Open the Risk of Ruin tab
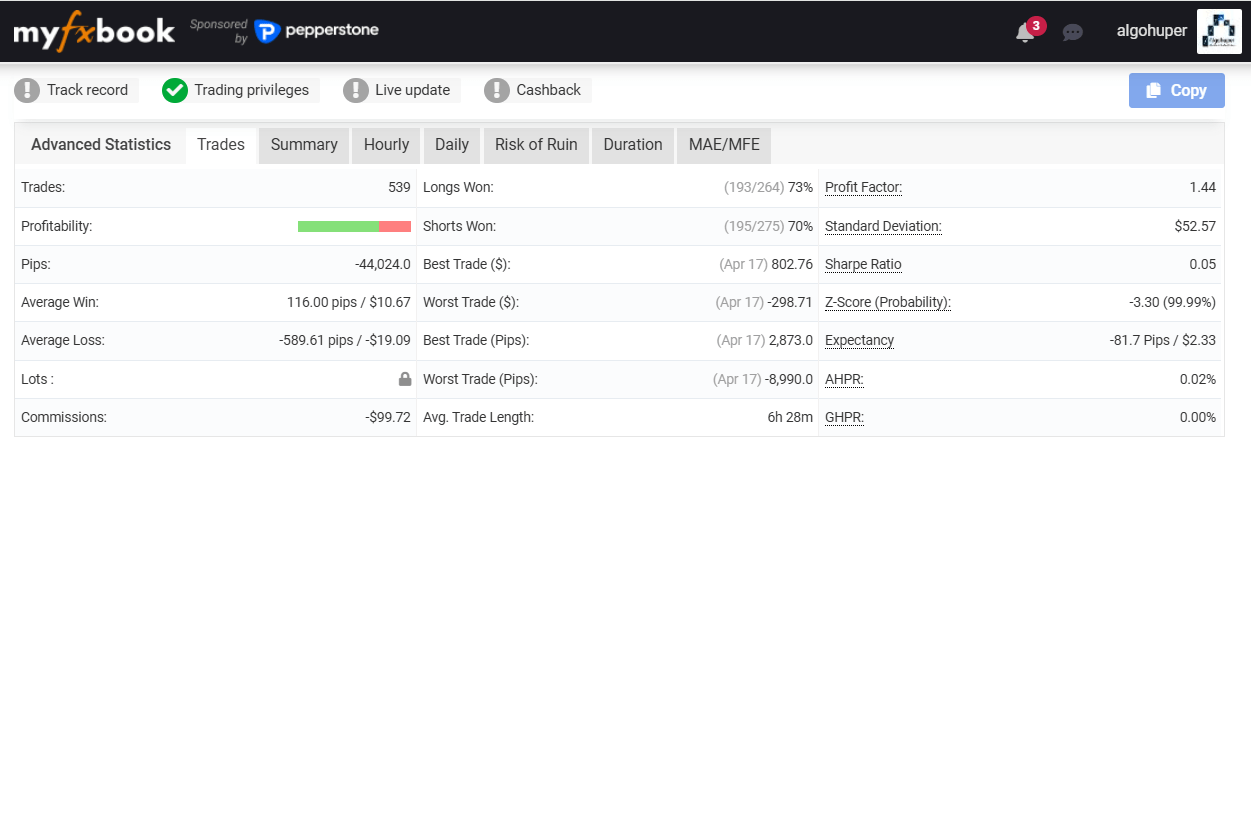This screenshot has width=1251, height=825. pos(536,145)
